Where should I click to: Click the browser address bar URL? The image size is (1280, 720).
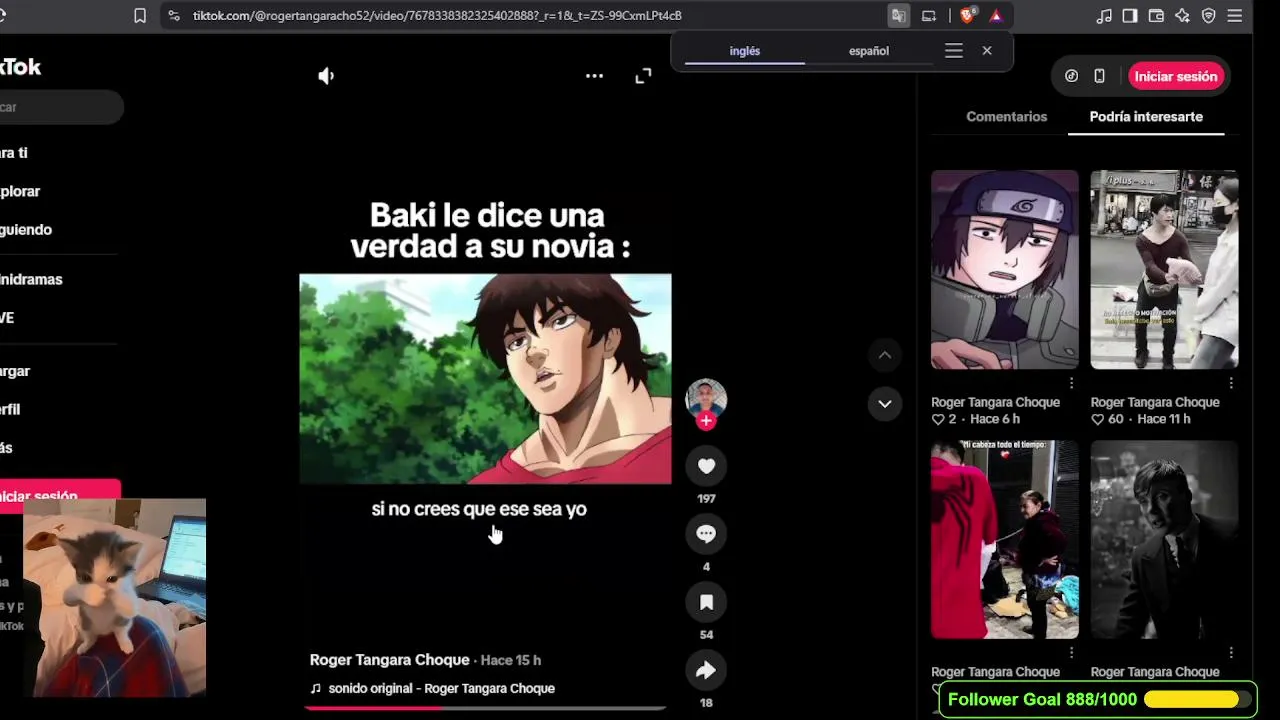point(437,16)
